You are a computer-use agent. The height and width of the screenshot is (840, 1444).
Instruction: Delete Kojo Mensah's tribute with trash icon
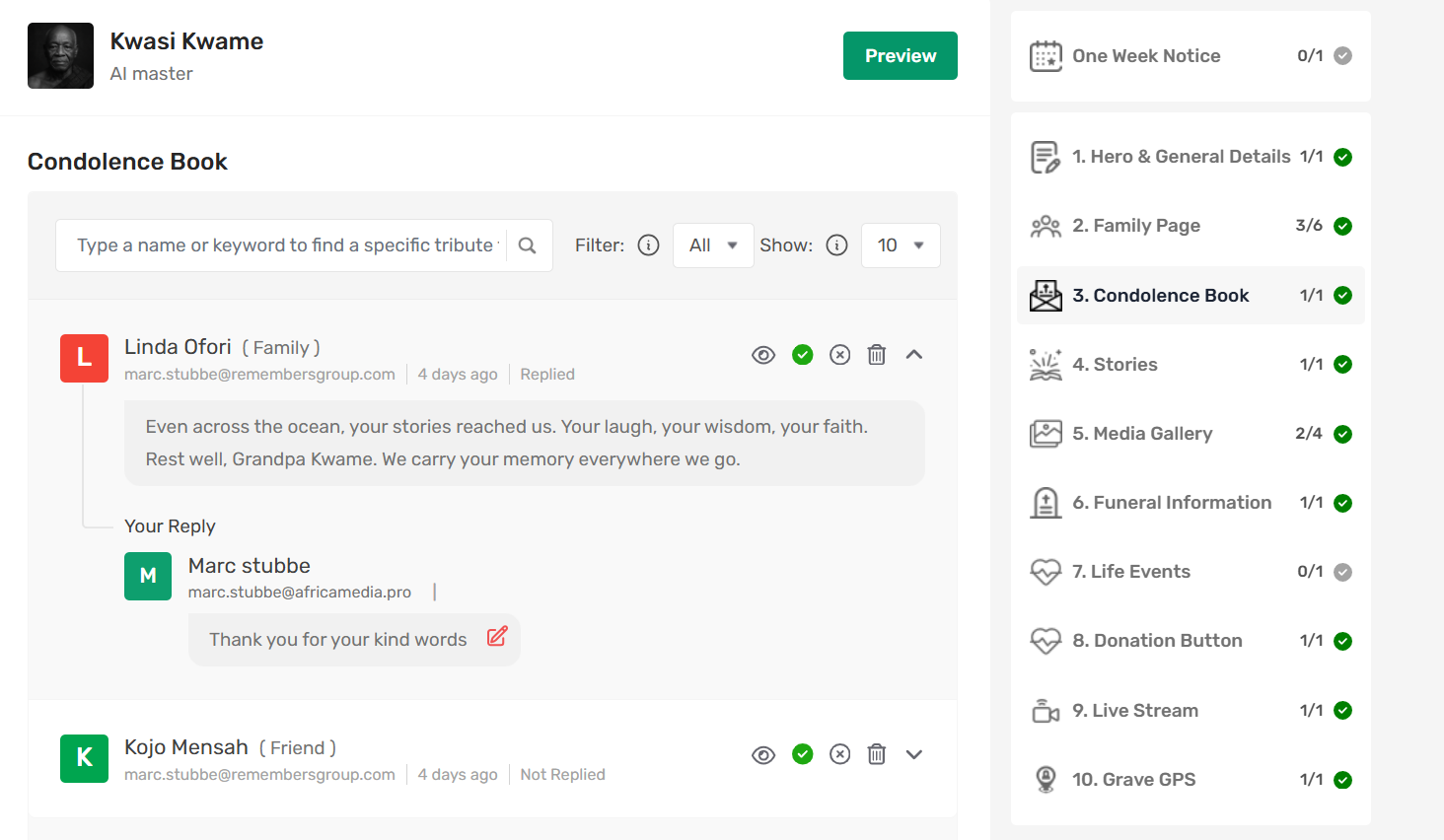coord(876,755)
